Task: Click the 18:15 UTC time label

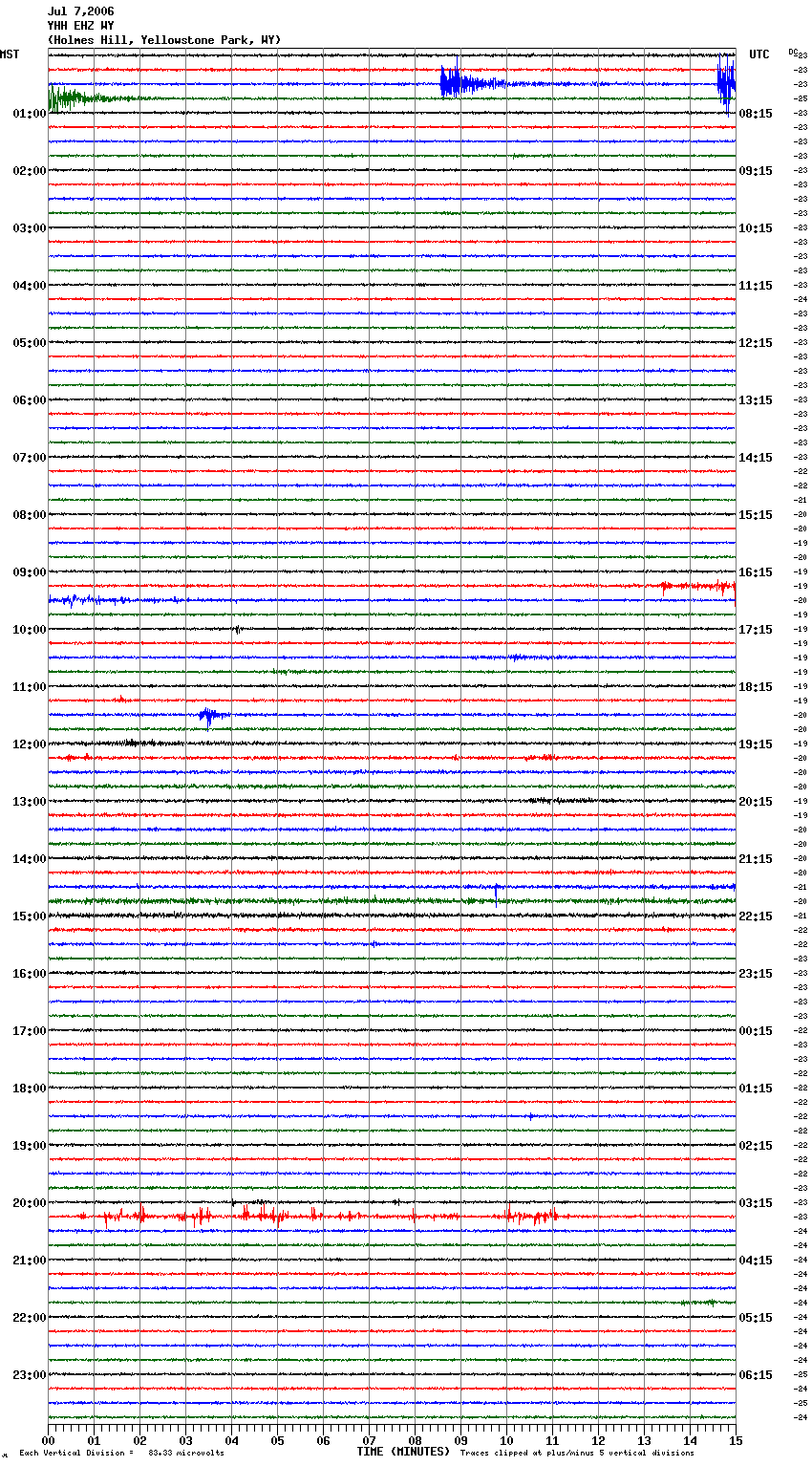Action: (756, 687)
